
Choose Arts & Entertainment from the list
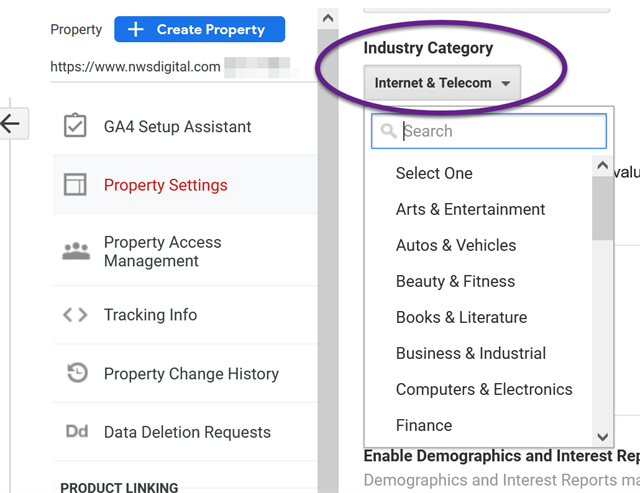pos(470,209)
